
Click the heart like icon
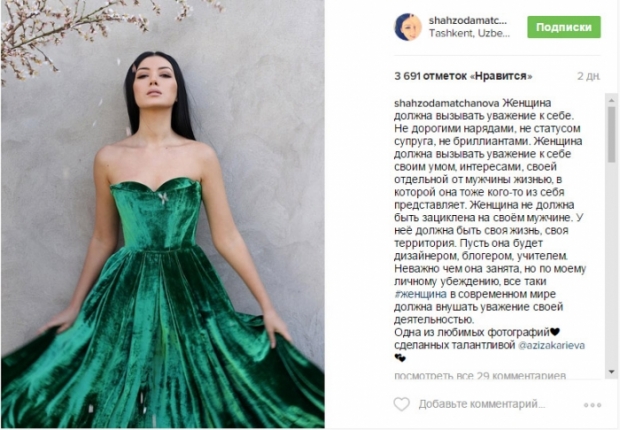[401, 404]
